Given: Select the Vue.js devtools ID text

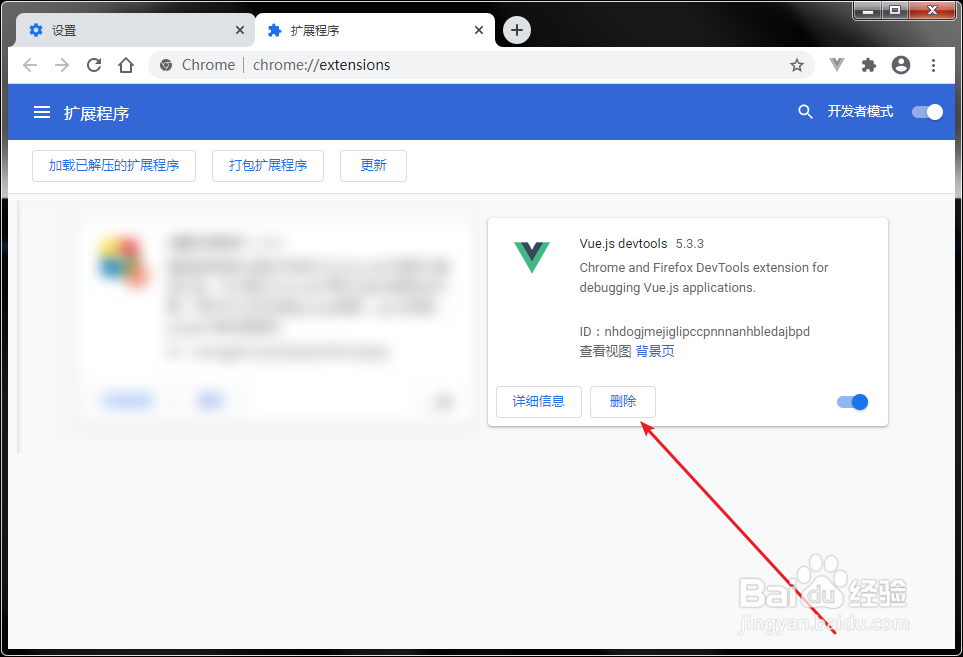Looking at the screenshot, I should coord(695,332).
